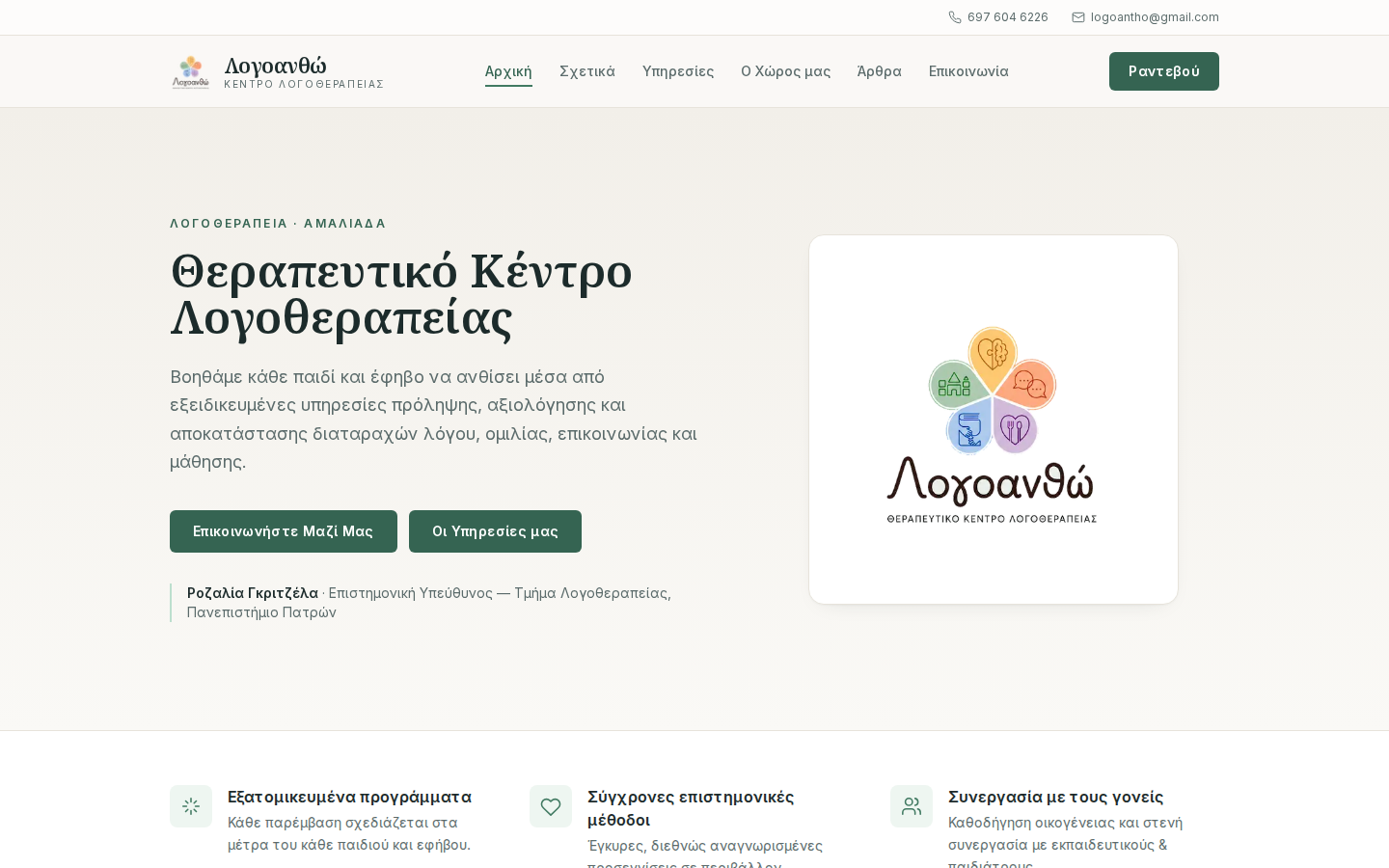
Task: Click the people icon for Συνεργασία με τους γονείς
Action: pos(912,806)
